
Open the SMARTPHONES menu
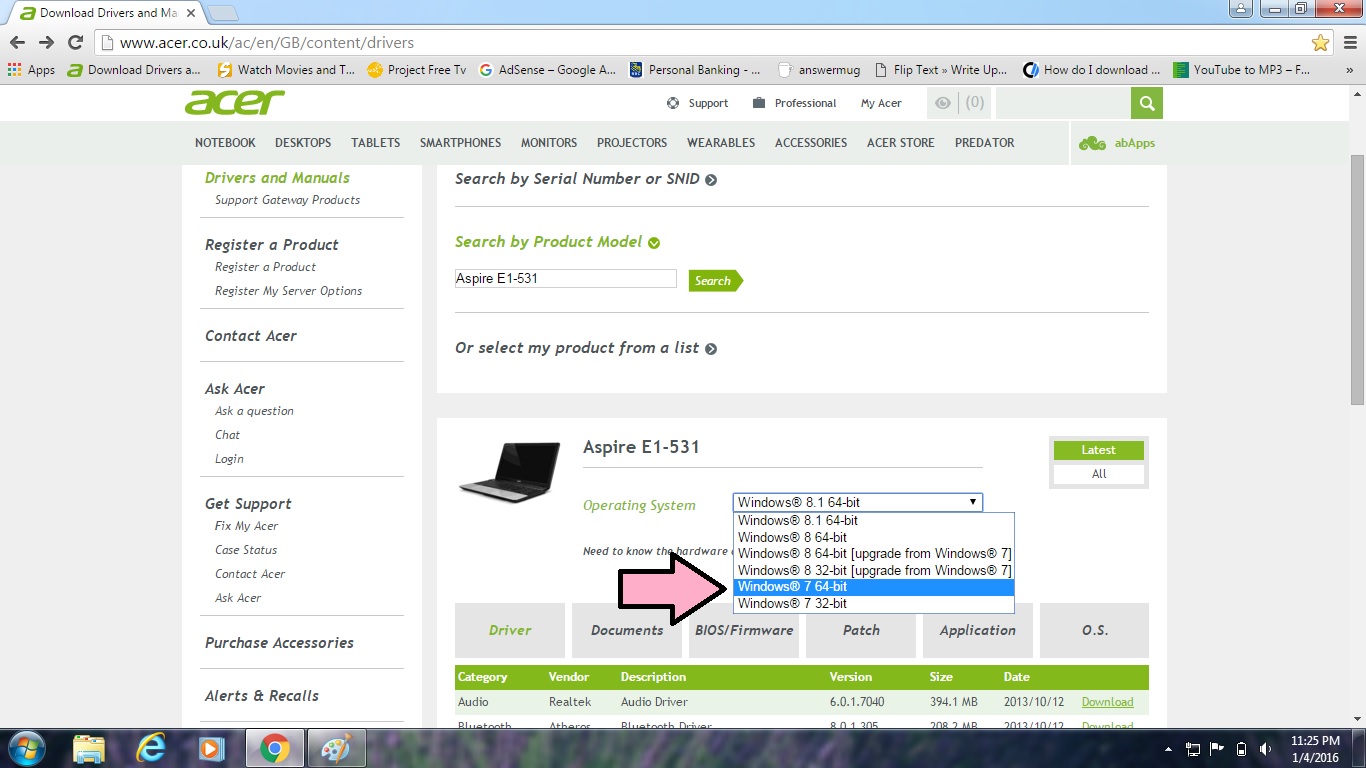(x=460, y=143)
